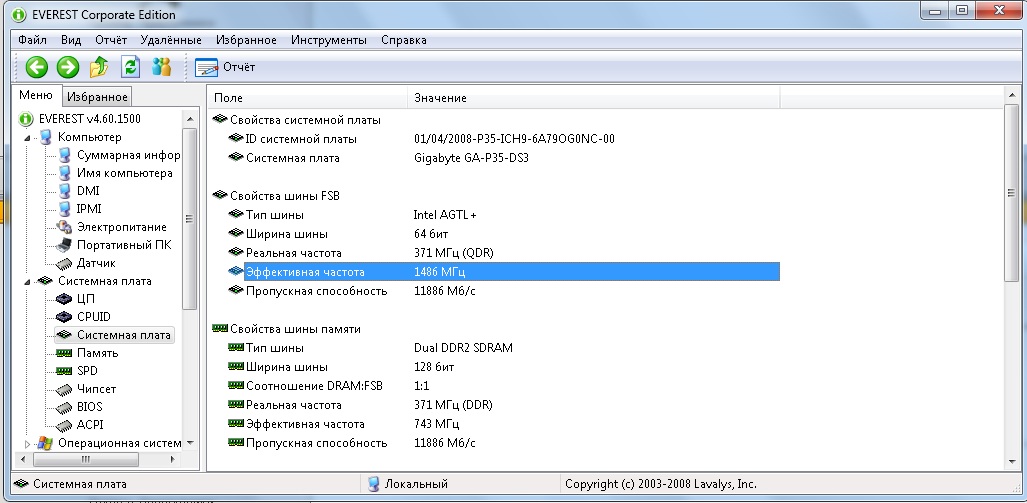
Task: Click the Refresh toolbar icon
Action: pyautogui.click(x=130, y=67)
